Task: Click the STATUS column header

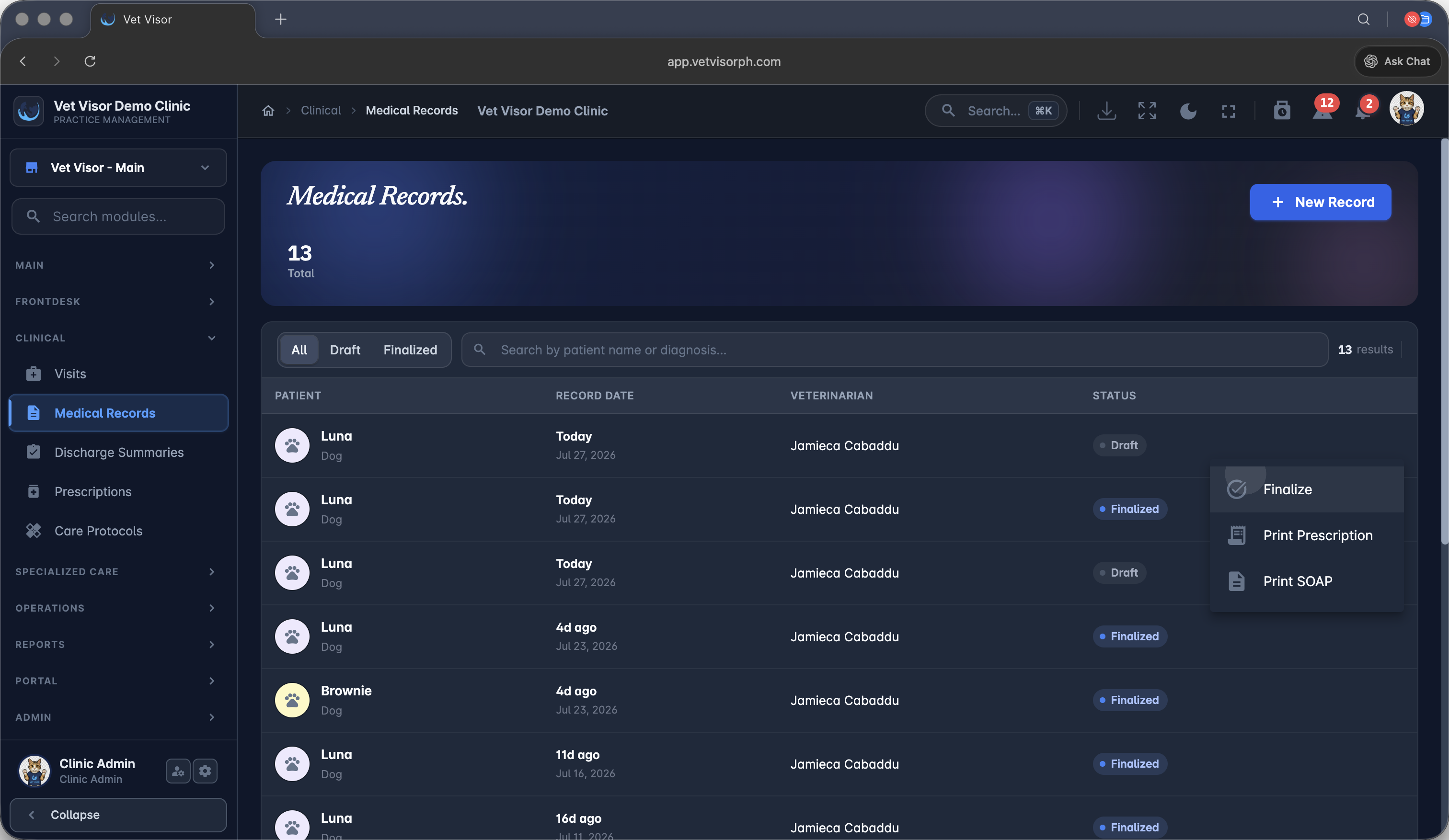Action: pyautogui.click(x=1114, y=395)
